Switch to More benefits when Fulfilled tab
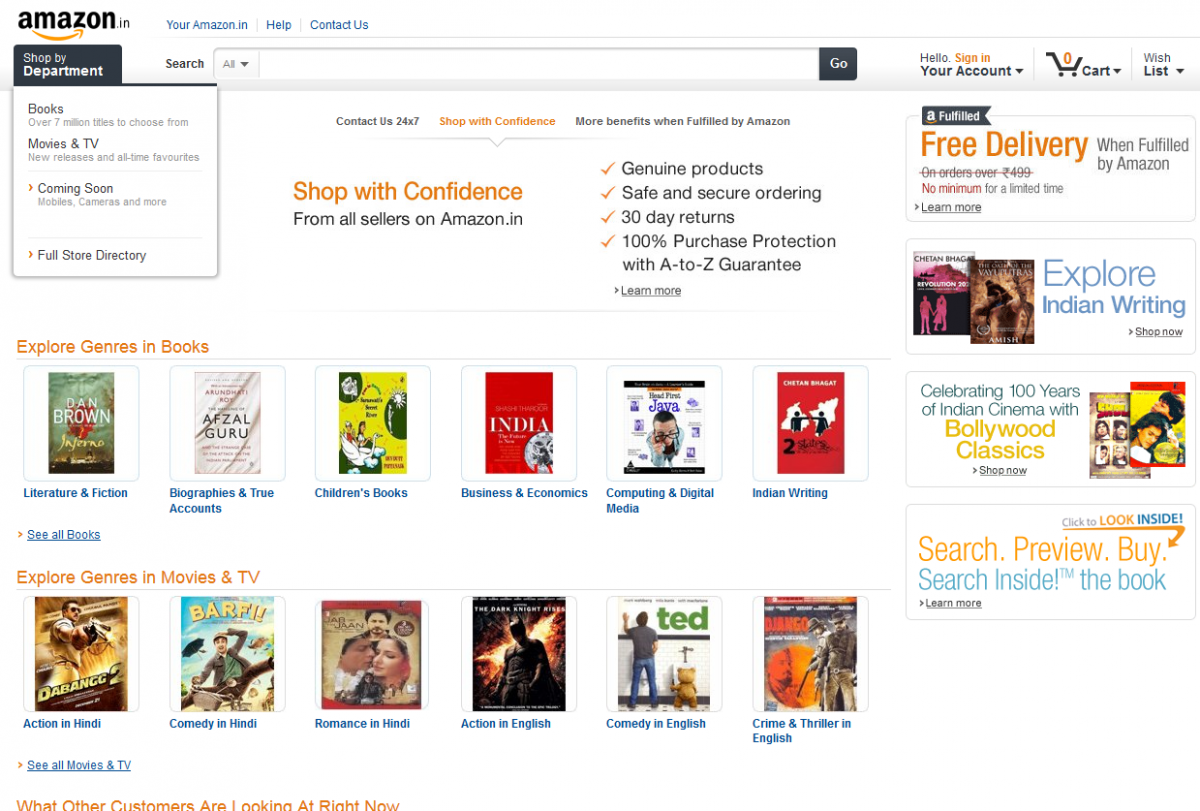The width and height of the screenshot is (1200, 811). pos(682,121)
